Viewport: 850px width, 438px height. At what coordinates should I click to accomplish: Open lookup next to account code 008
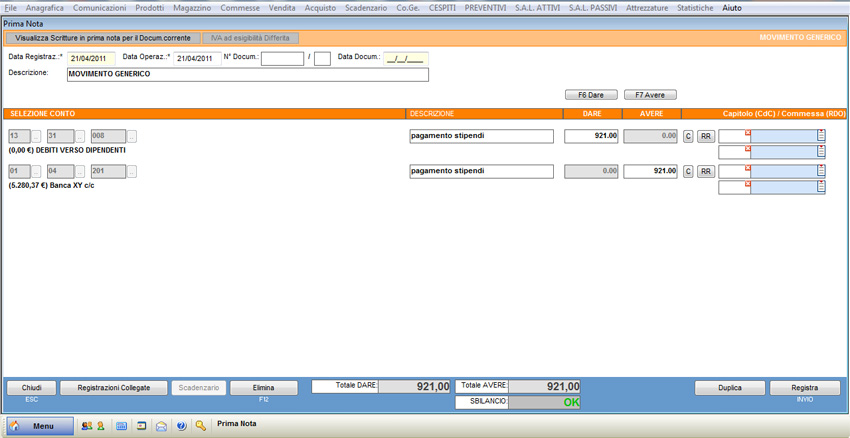tap(132, 136)
